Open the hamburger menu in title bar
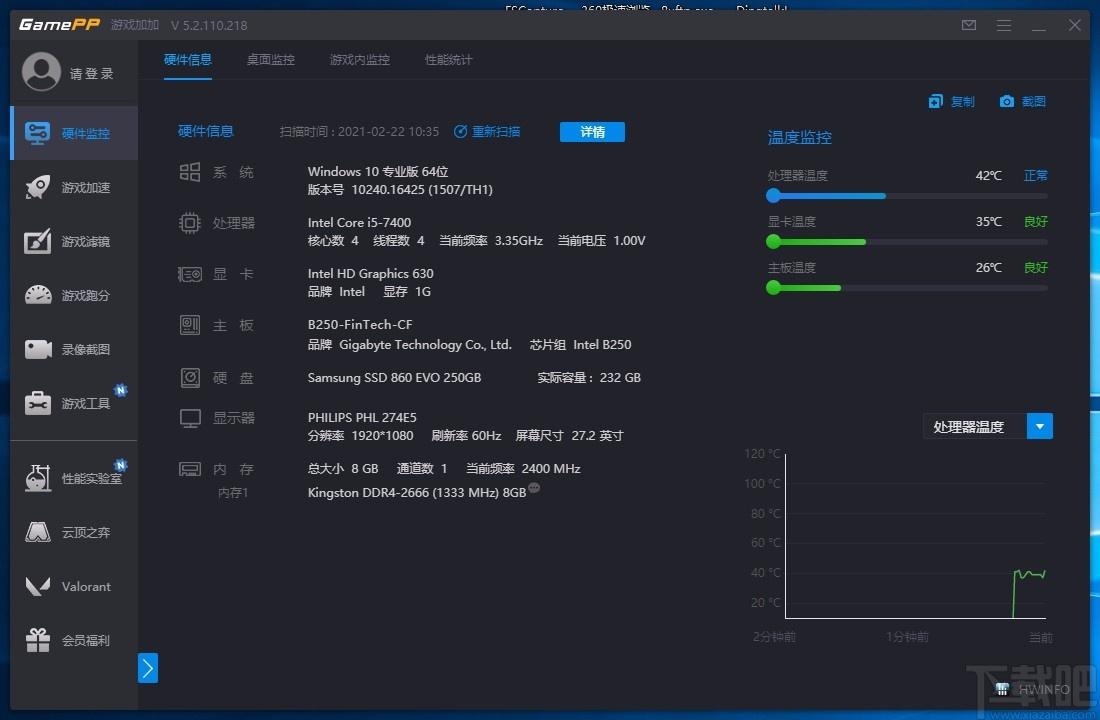 (1004, 25)
